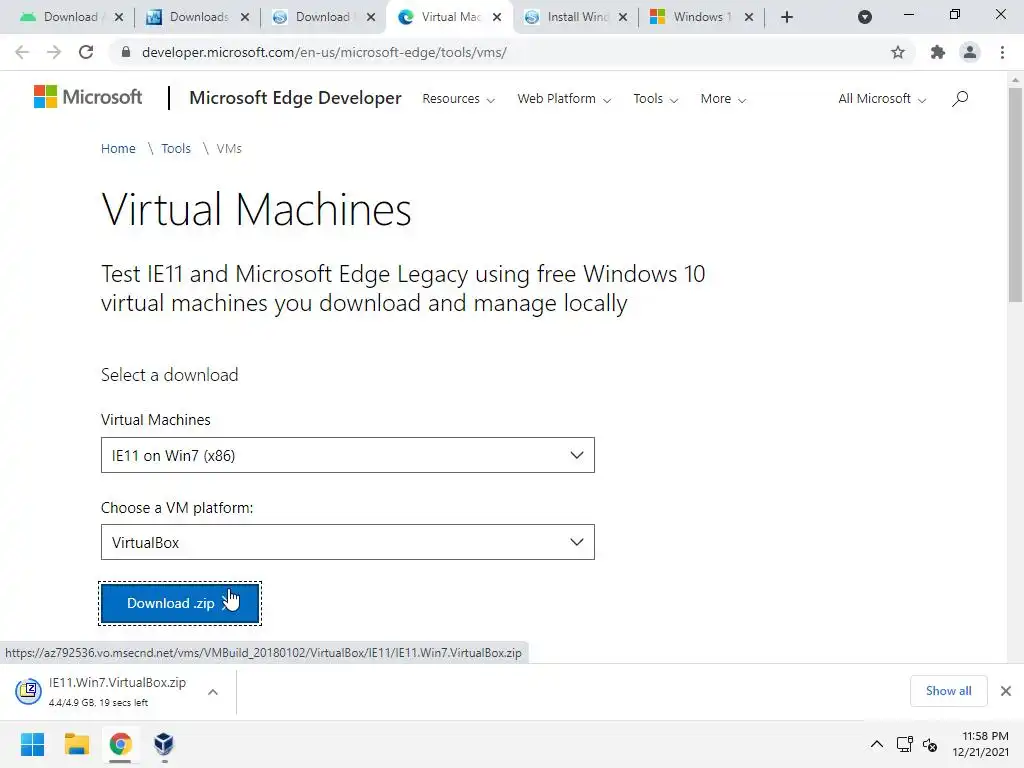Screen dimensions: 1024x768
Task: Close the Install Windows tab
Action: pyautogui.click(x=623, y=17)
